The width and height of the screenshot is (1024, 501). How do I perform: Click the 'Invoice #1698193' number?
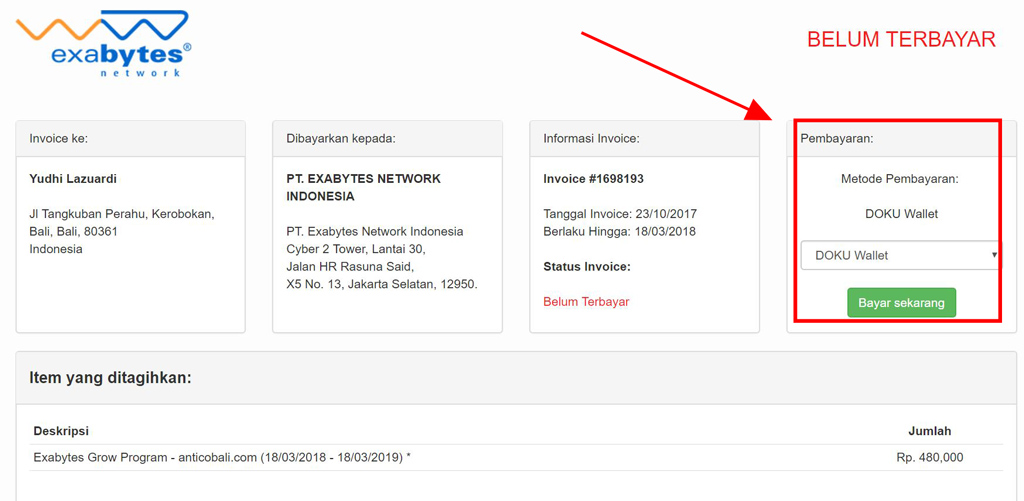594,179
